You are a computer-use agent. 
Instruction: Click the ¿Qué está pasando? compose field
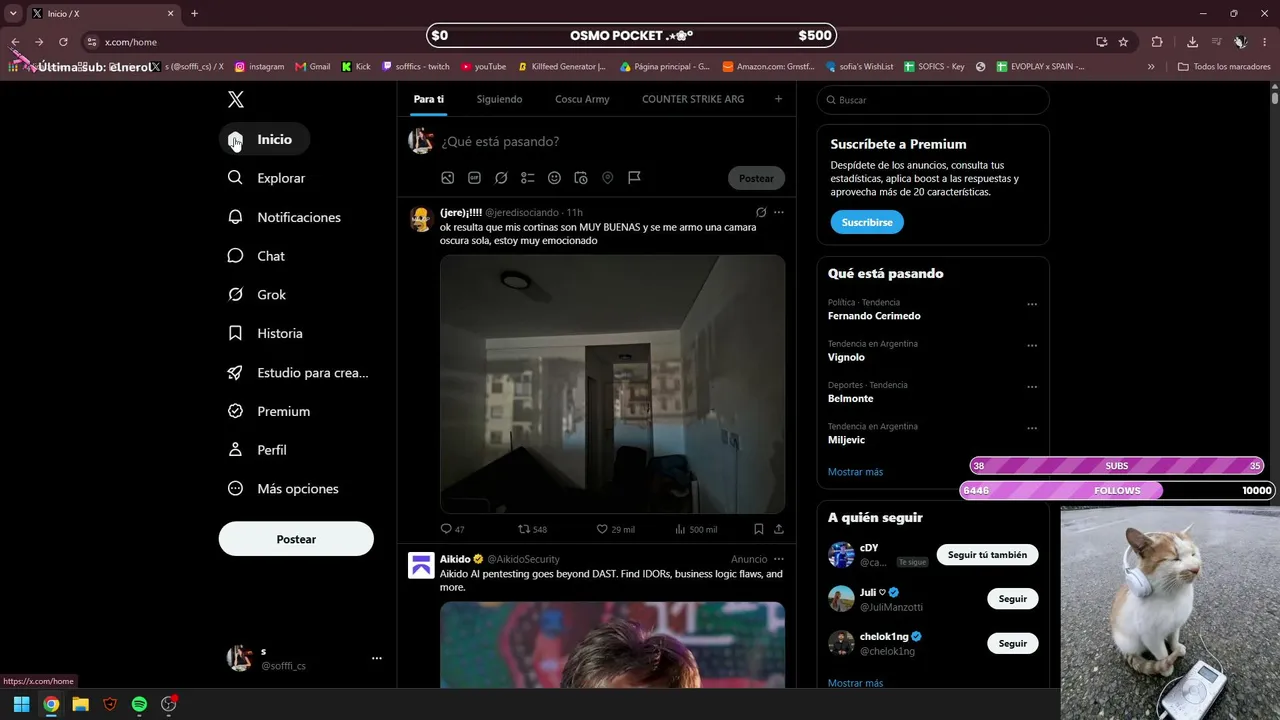click(610, 141)
